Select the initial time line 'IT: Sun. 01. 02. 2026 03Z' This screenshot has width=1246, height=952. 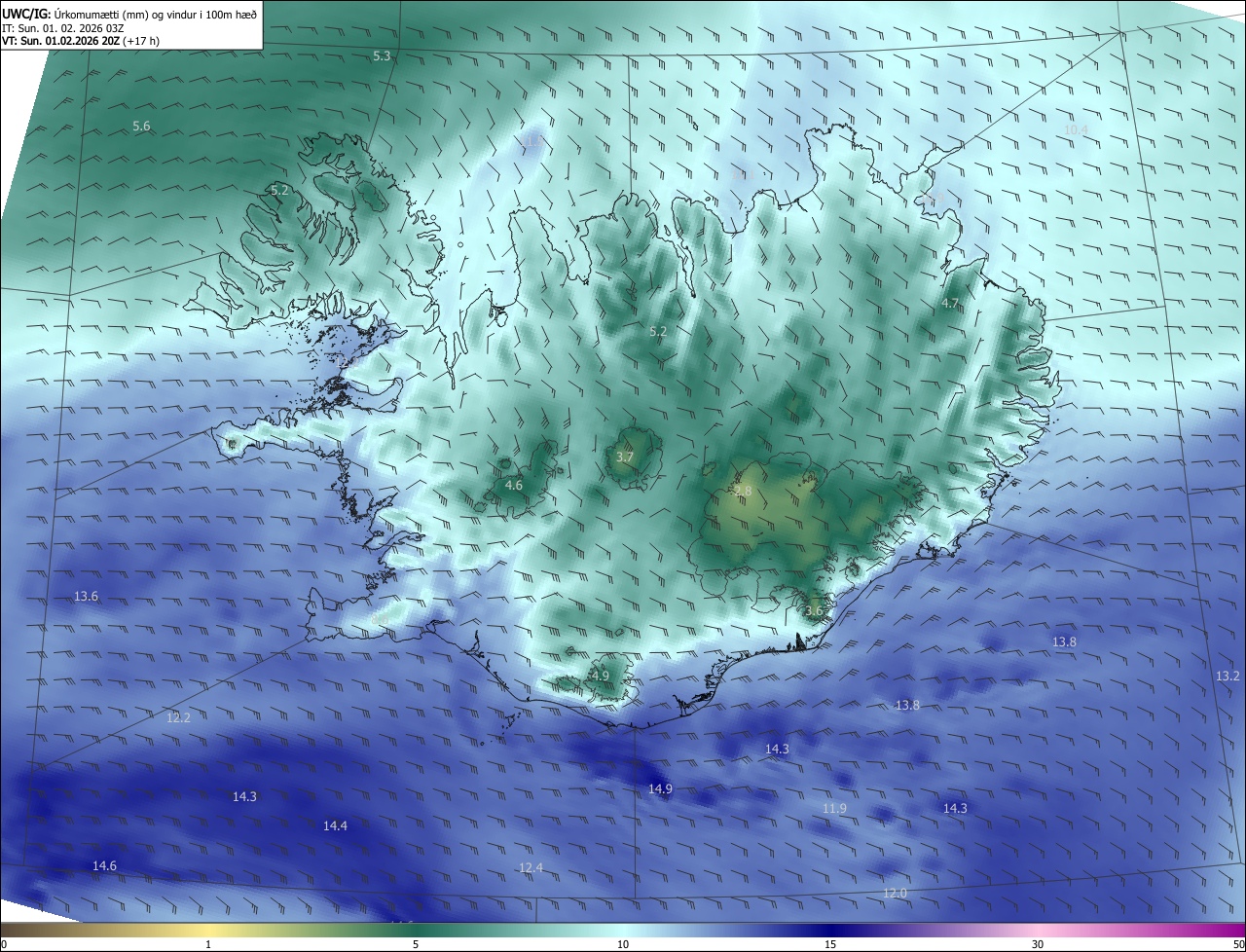[x=61, y=28]
